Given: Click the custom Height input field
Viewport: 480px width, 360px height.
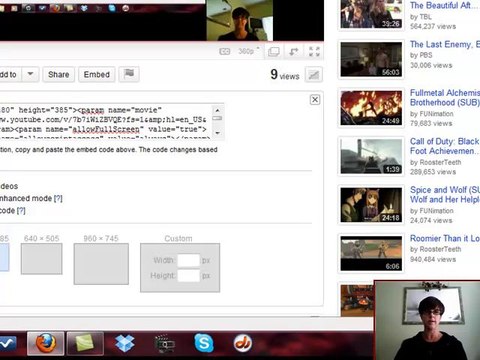Looking at the screenshot, I should click(x=189, y=276).
